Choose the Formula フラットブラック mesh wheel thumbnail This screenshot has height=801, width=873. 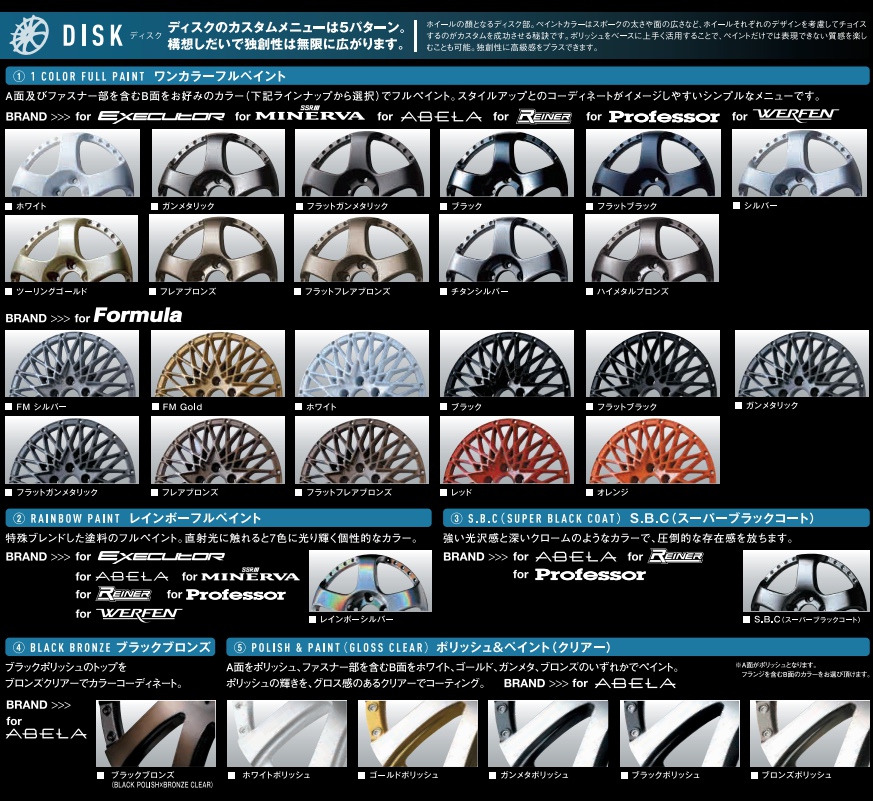(653, 363)
